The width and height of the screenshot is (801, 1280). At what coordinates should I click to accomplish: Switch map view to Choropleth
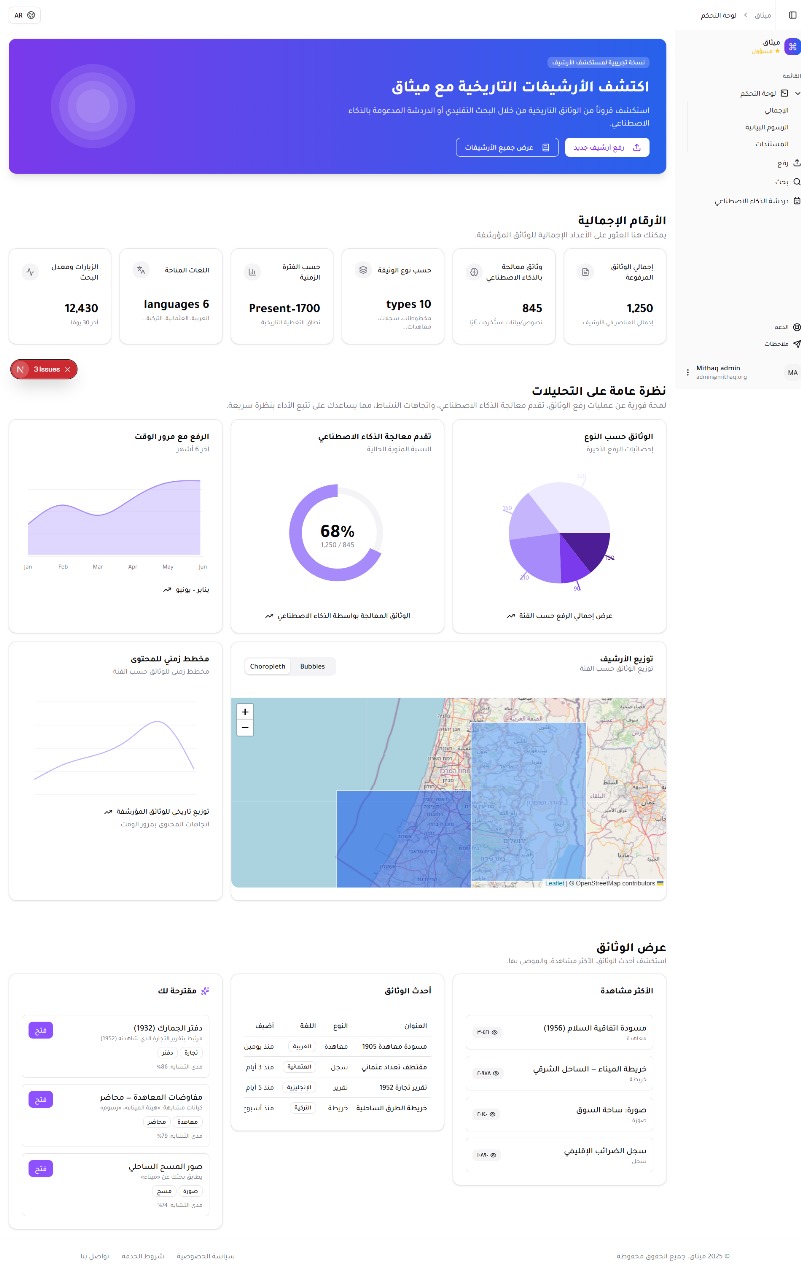(267, 666)
